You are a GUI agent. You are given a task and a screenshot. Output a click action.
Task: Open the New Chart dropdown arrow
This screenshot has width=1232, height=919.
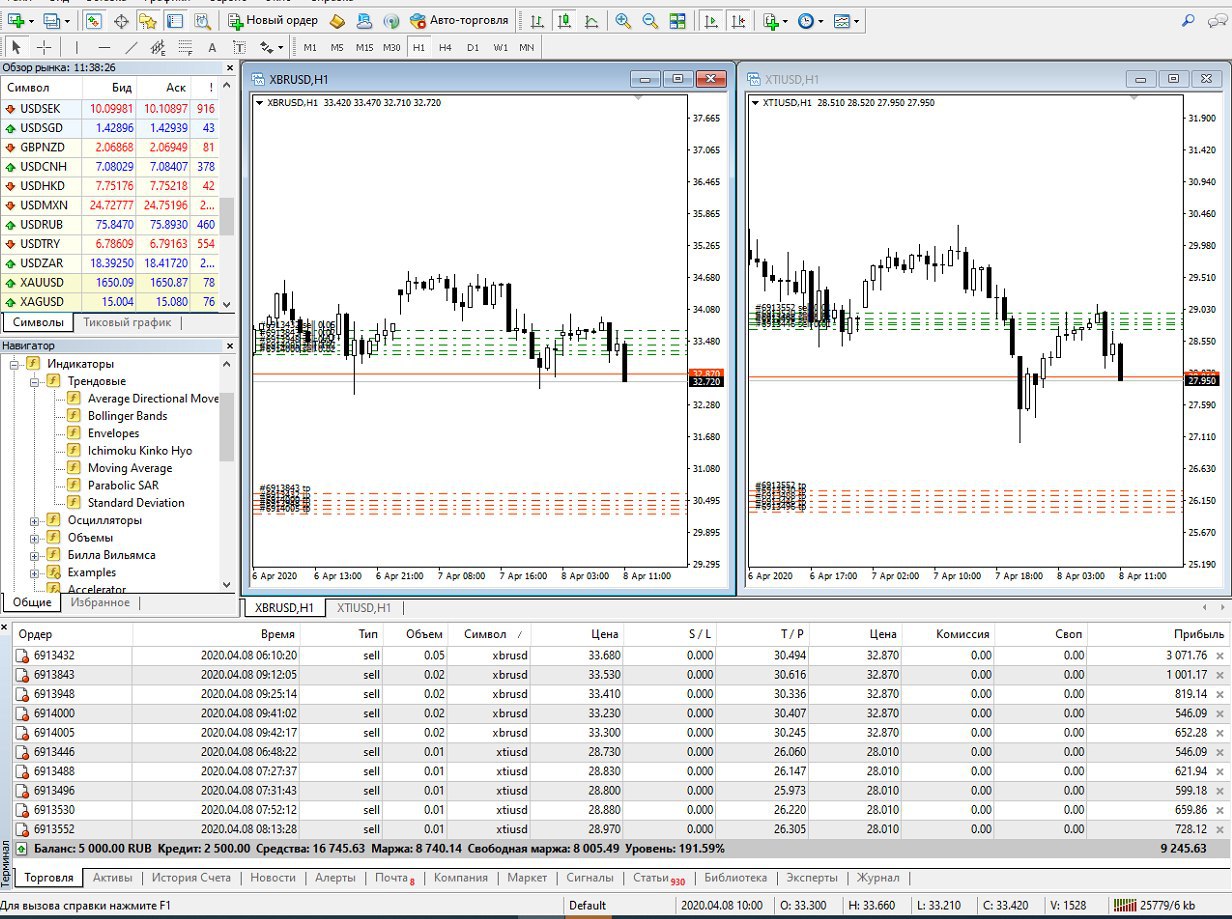[x=32, y=20]
